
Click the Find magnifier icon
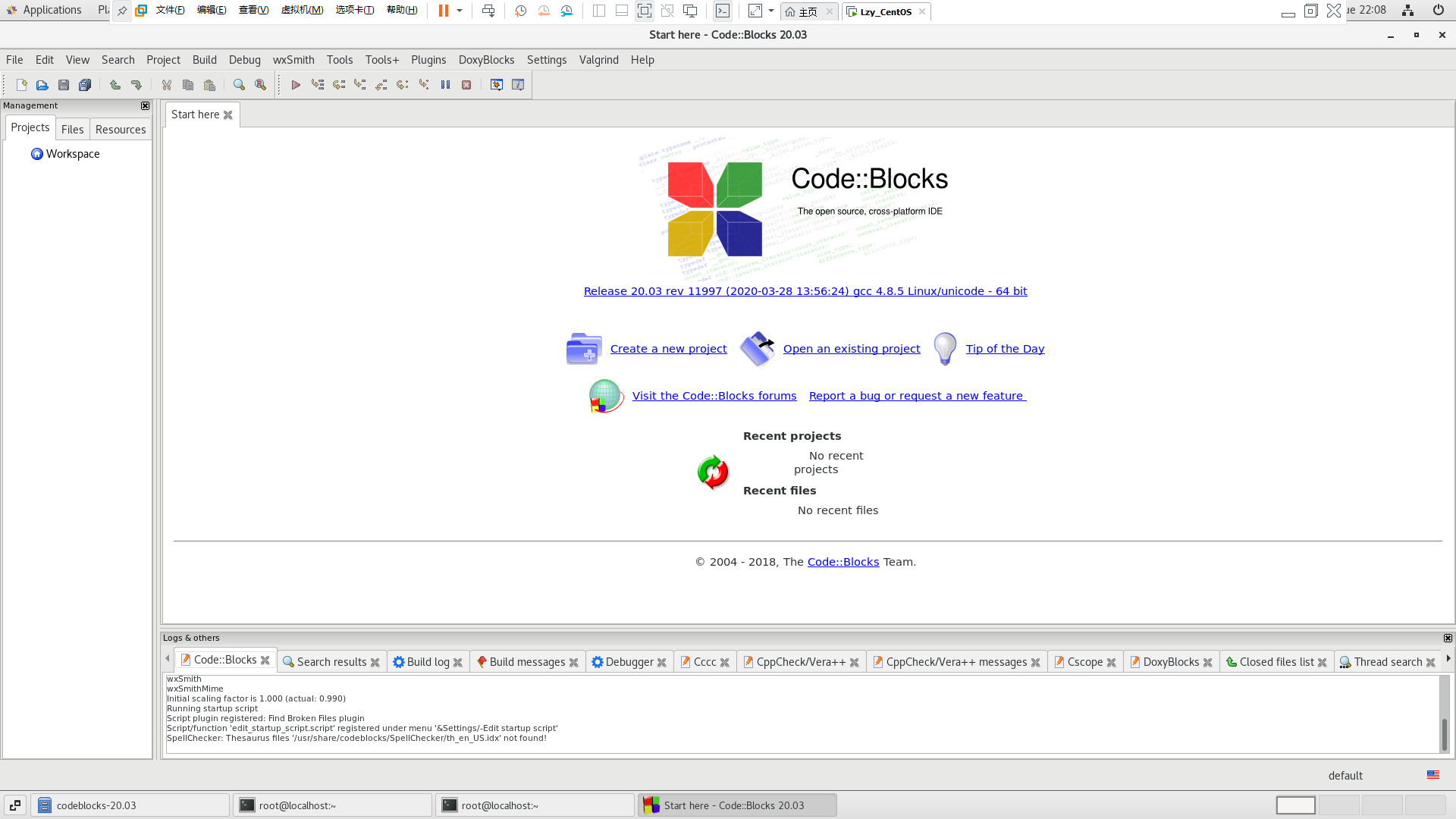pos(239,85)
